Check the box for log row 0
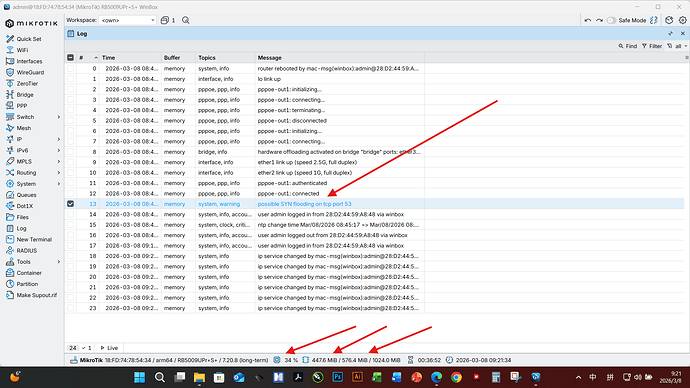The height and width of the screenshot is (388, 690). tap(70, 69)
